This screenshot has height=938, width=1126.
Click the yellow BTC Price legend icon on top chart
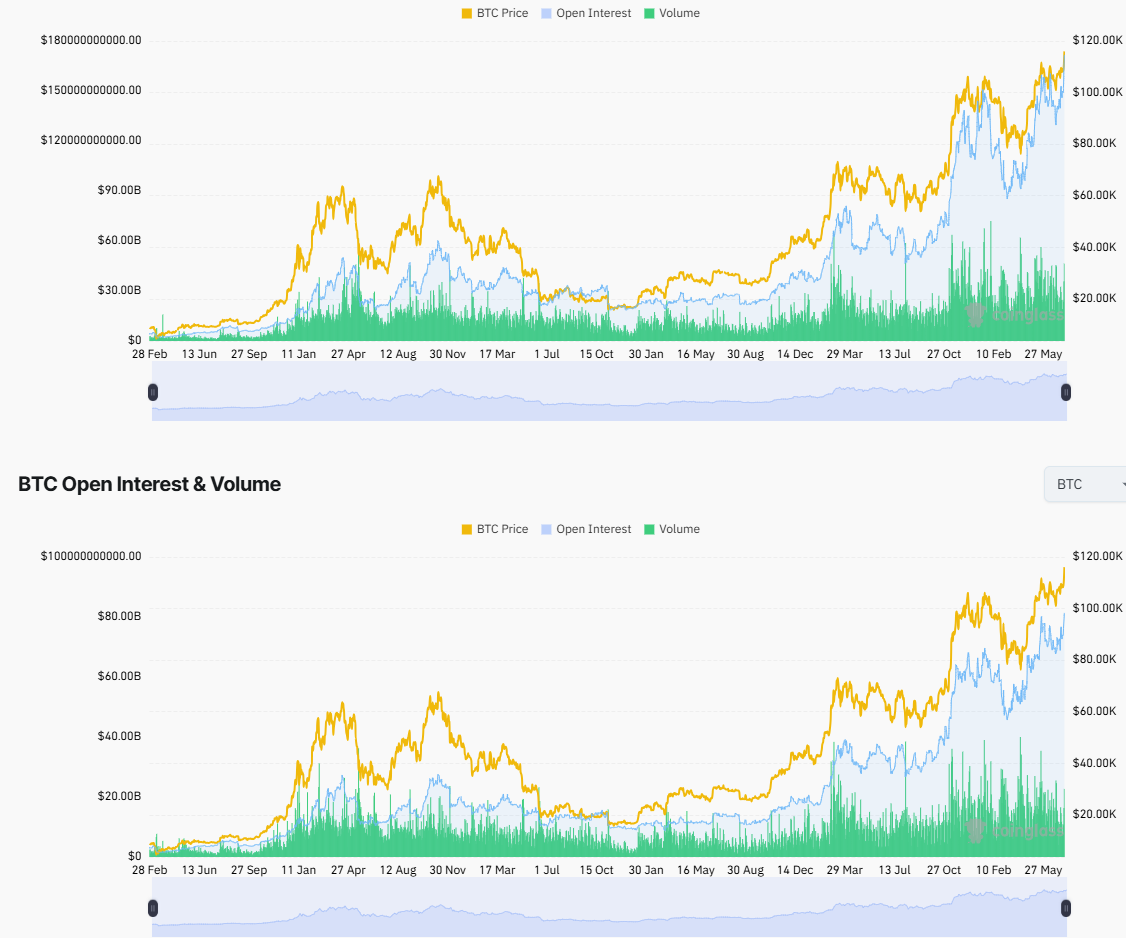coord(469,13)
